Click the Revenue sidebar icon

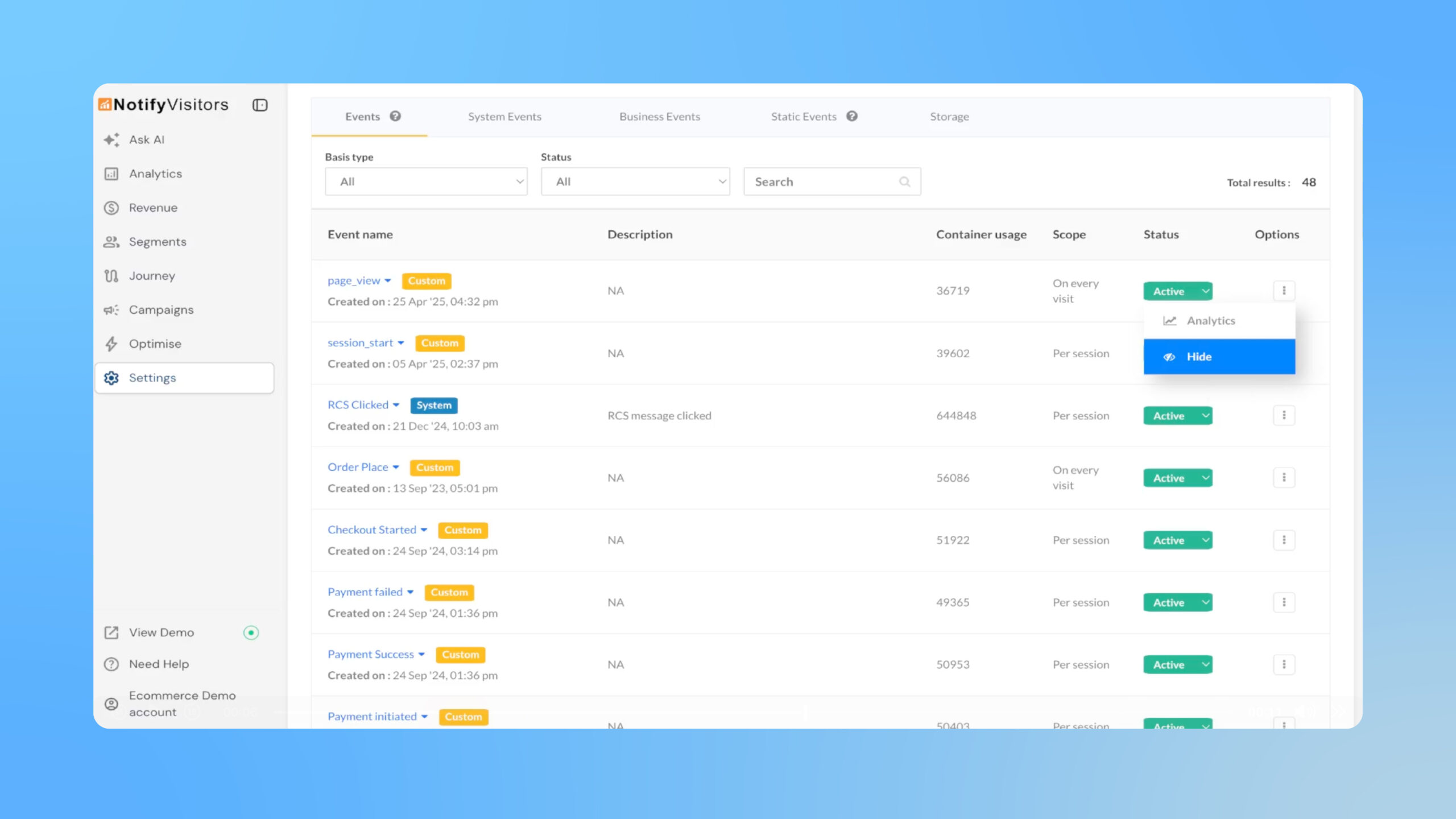tap(111, 208)
